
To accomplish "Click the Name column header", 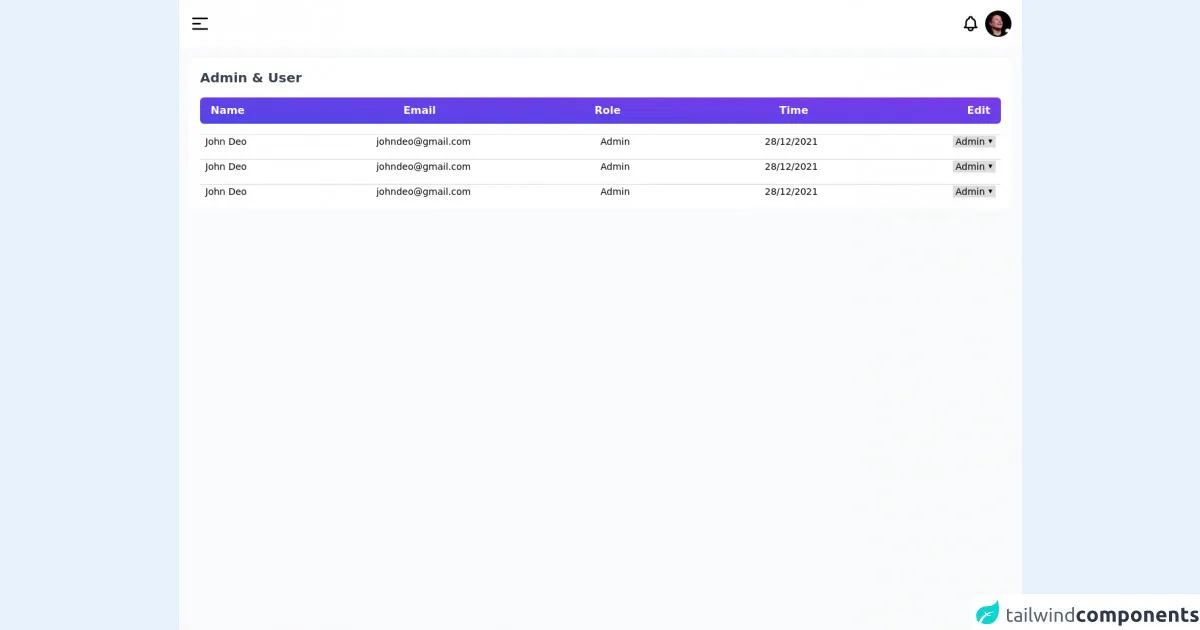I will pos(227,111).
